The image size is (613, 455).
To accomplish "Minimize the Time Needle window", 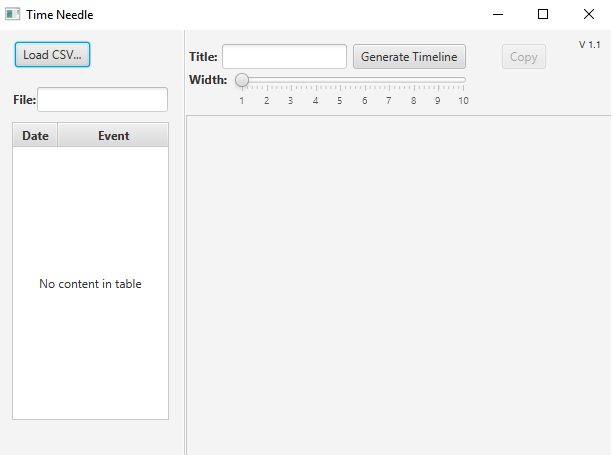I will 497,14.
